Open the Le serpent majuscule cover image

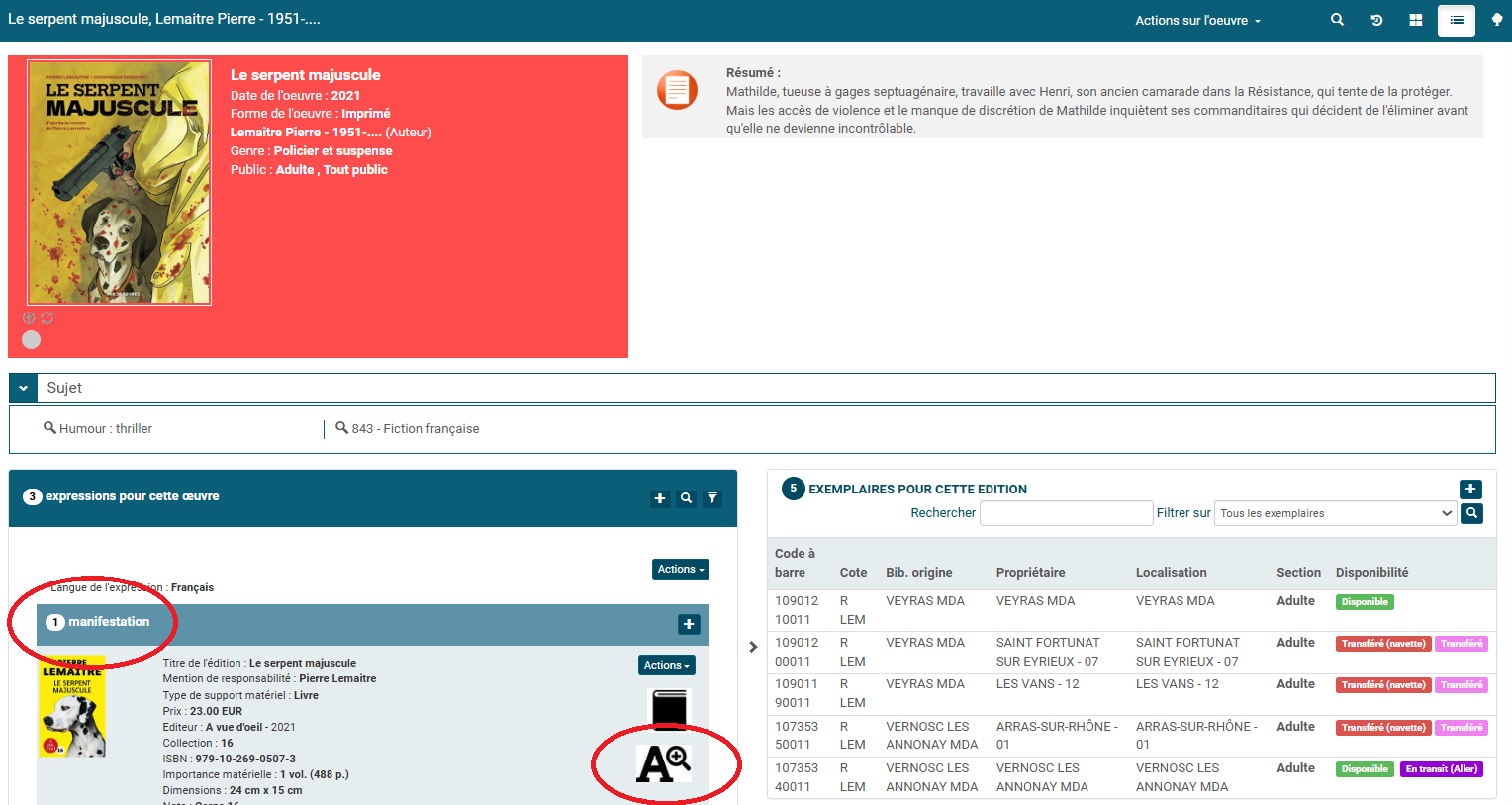(120, 183)
